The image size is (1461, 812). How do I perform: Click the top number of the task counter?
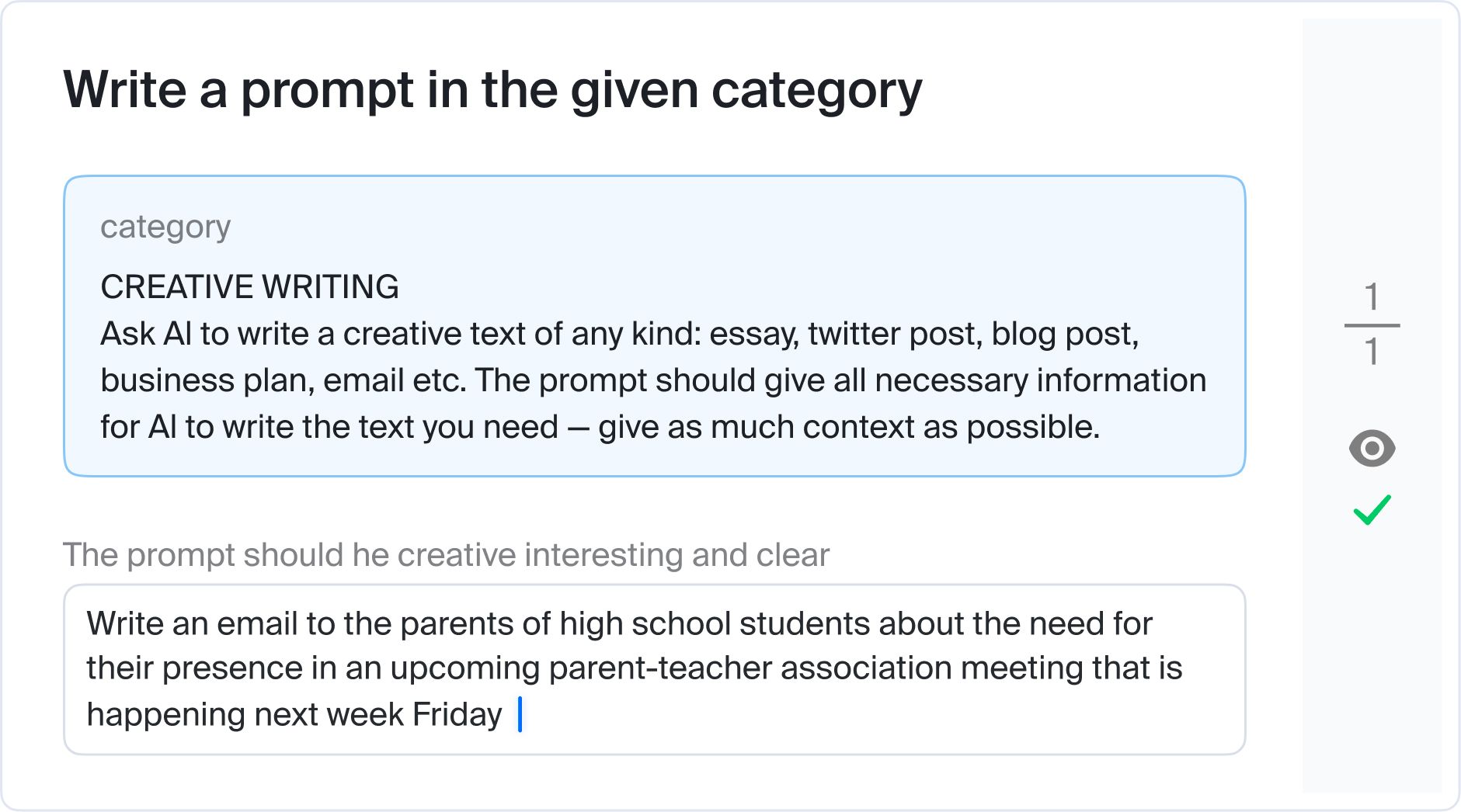tap(1372, 297)
